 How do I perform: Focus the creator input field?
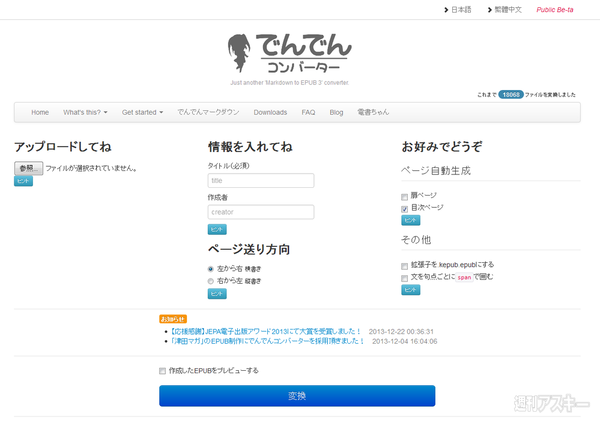tap(261, 212)
